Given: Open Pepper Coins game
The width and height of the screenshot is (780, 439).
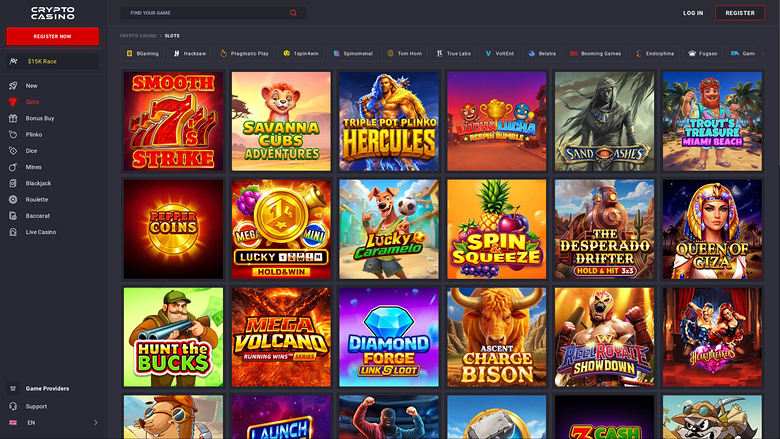Looking at the screenshot, I should point(173,229).
